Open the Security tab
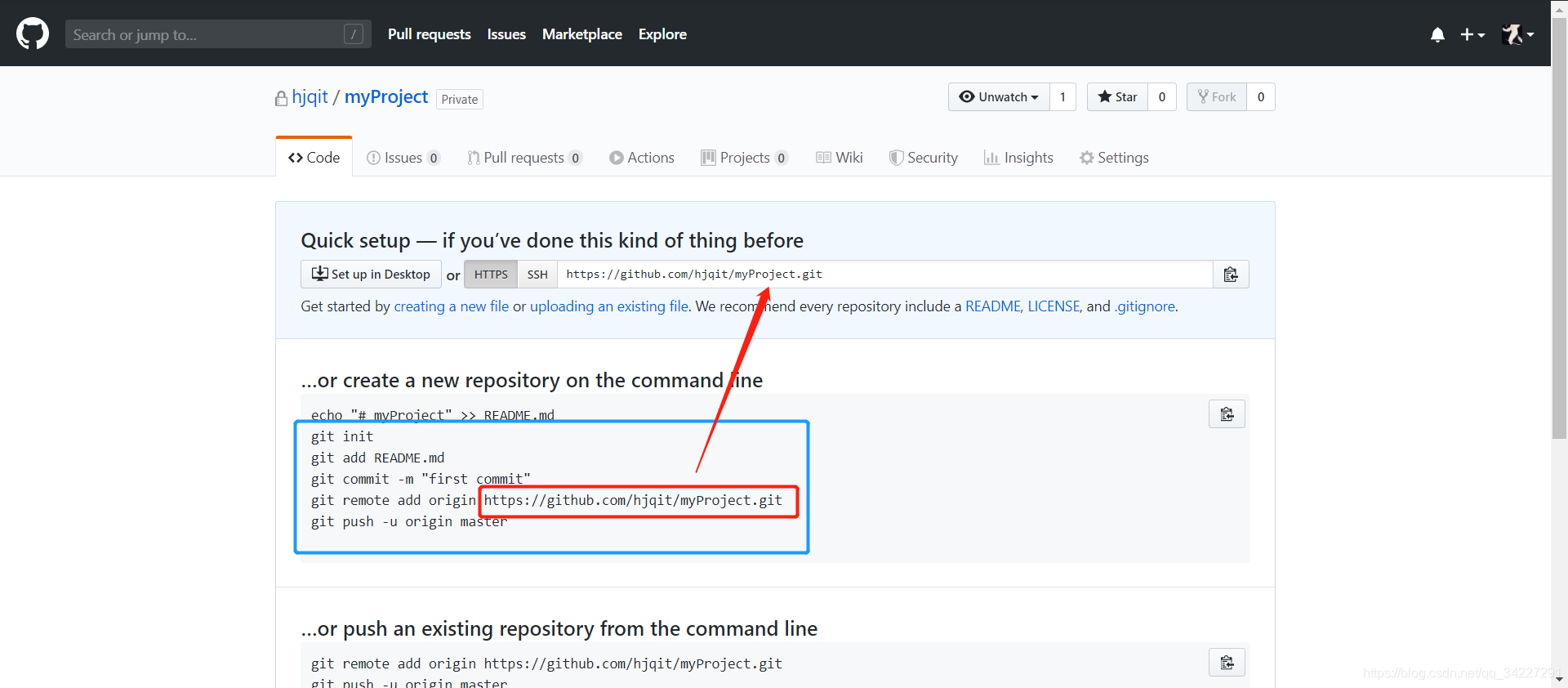The height and width of the screenshot is (688, 1568). pyautogui.click(x=924, y=158)
